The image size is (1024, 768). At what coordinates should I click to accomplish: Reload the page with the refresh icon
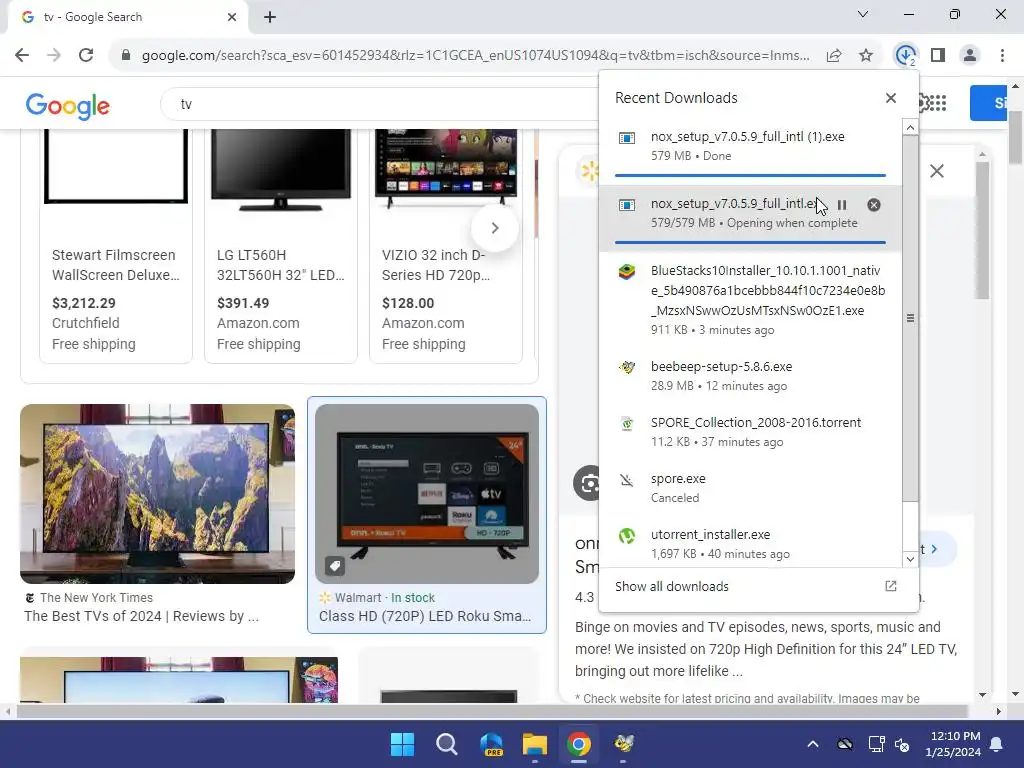tap(86, 55)
